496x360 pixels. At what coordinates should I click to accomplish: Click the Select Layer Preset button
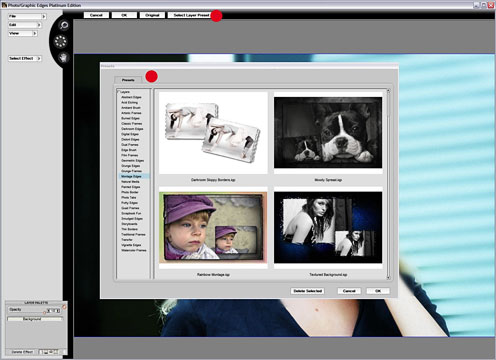192,15
